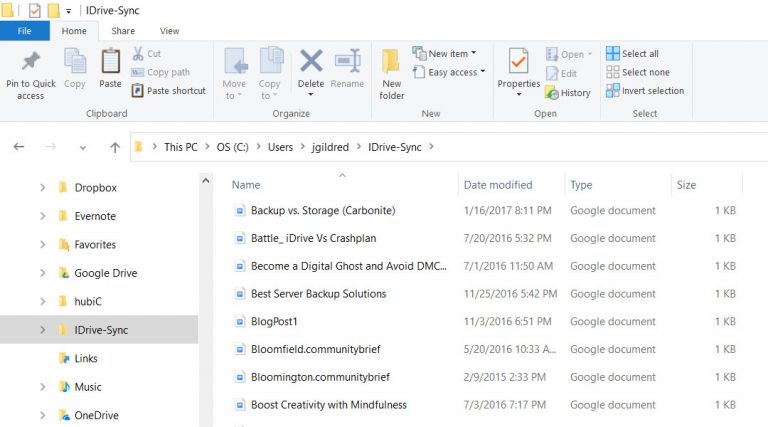This screenshot has height=427, width=768.
Task: Create a New folder
Action: tap(391, 73)
